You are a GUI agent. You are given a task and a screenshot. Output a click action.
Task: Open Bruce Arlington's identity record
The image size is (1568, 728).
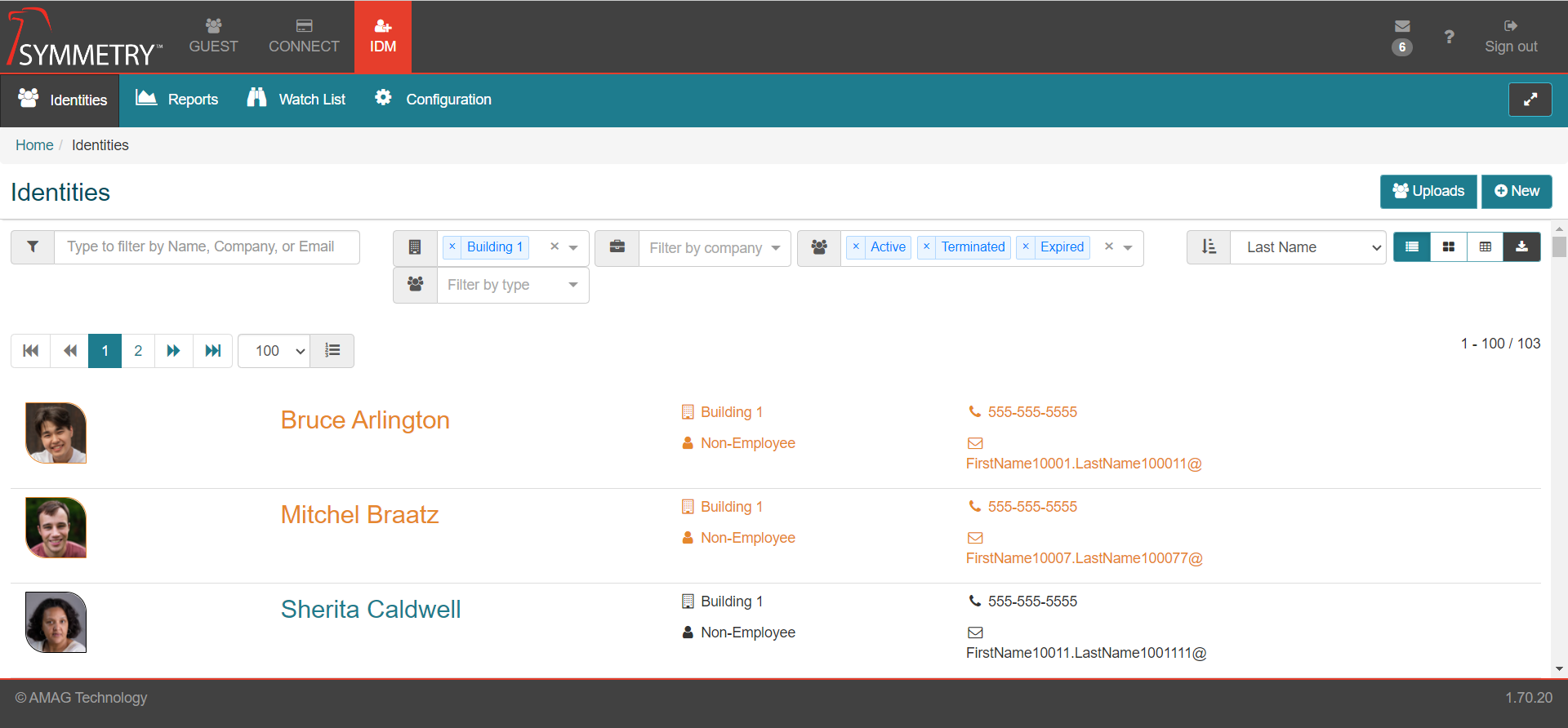coord(365,419)
